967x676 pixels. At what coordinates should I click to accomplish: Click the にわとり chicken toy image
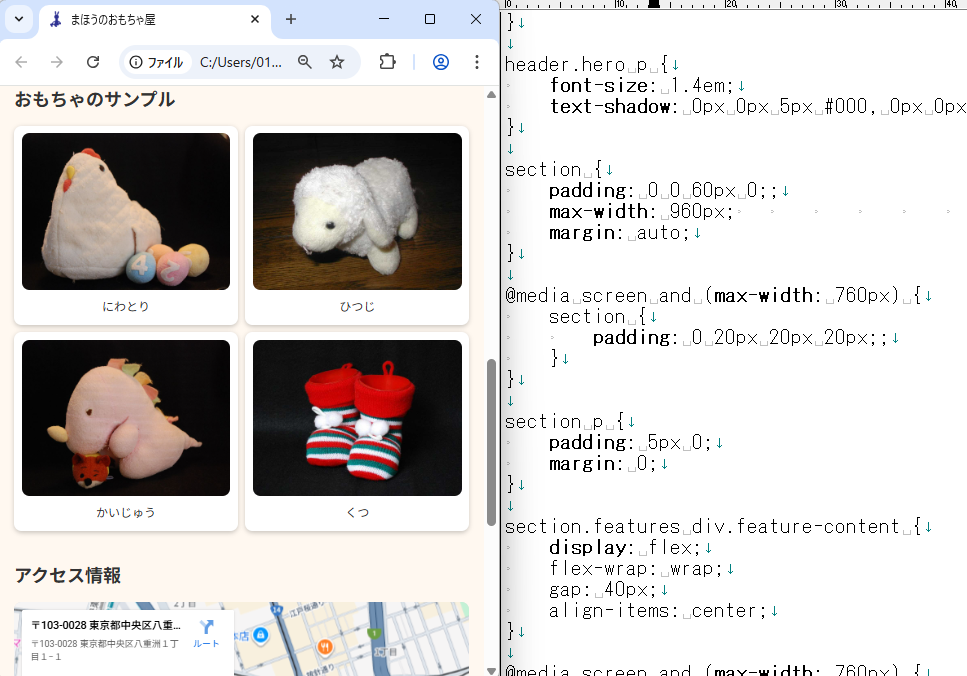(126, 212)
